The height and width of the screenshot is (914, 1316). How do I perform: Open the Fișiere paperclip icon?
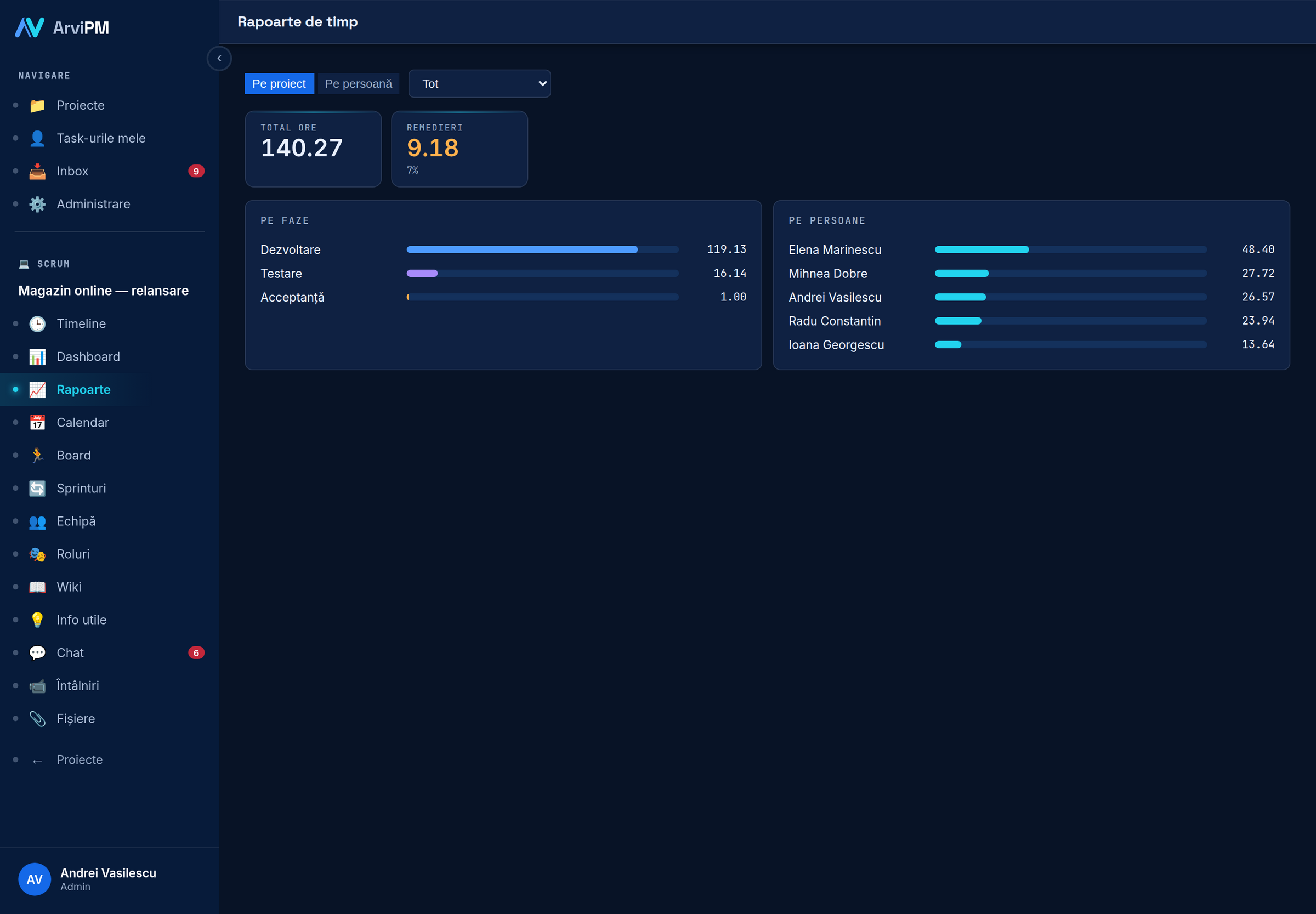tap(37, 719)
